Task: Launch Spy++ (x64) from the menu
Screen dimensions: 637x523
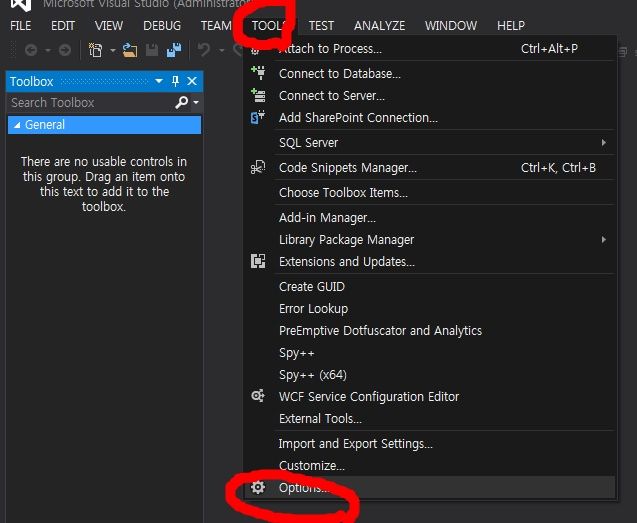Action: coord(431,375)
